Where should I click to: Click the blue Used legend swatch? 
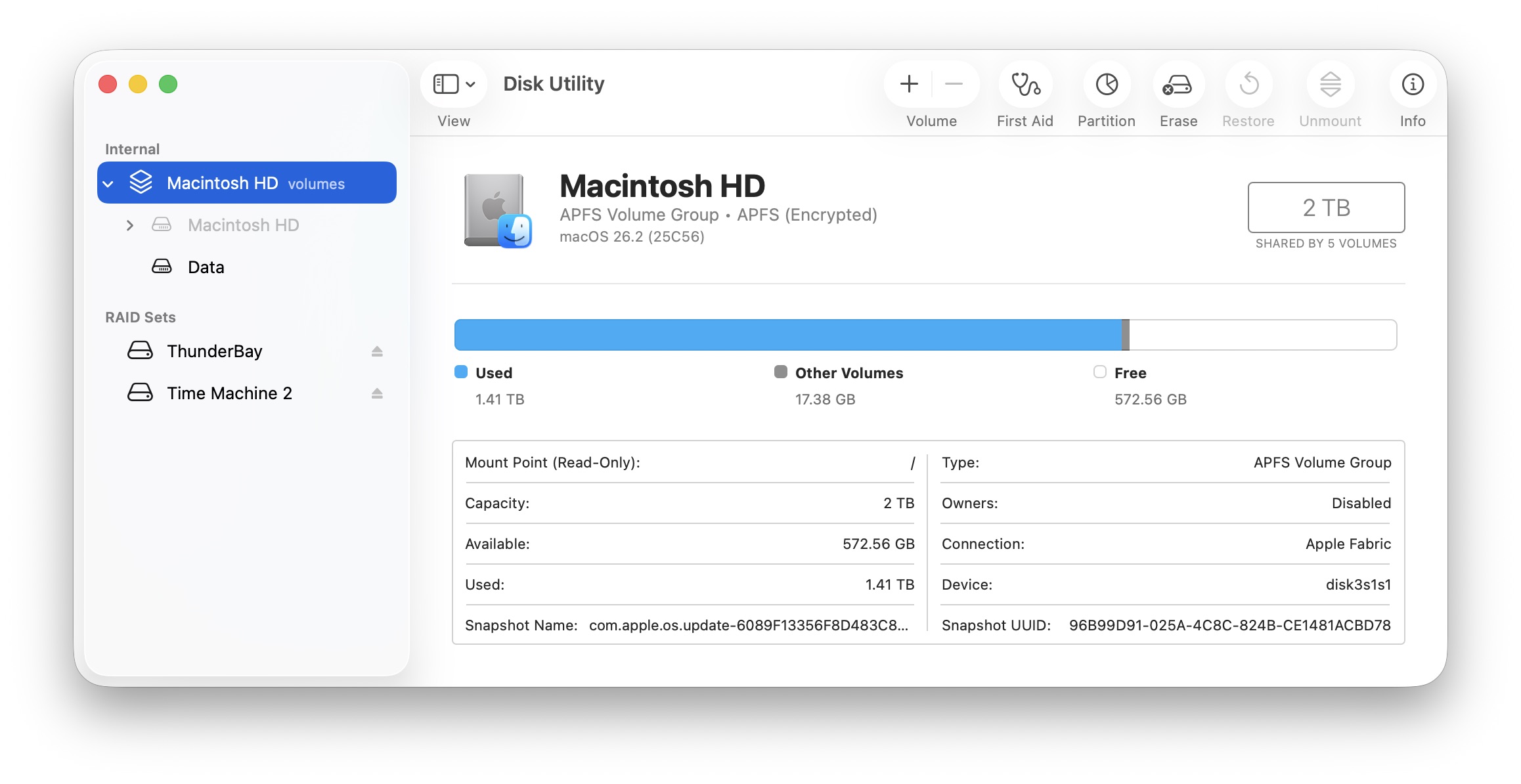tap(461, 372)
